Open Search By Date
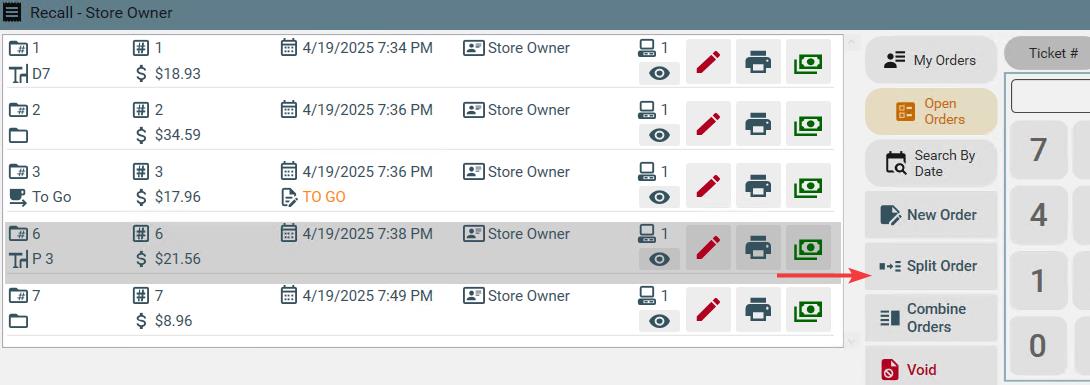Screen dimensions: 1090x385 point(931,163)
